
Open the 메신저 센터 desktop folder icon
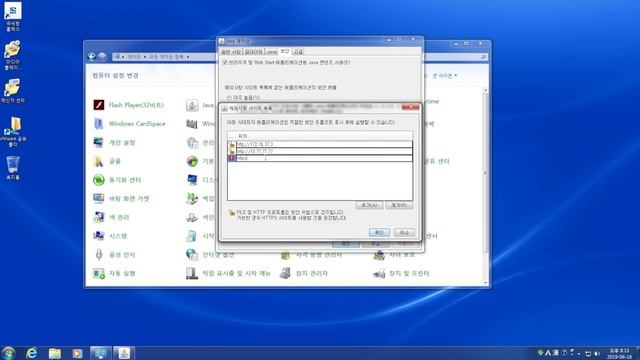pyautogui.click(x=12, y=90)
